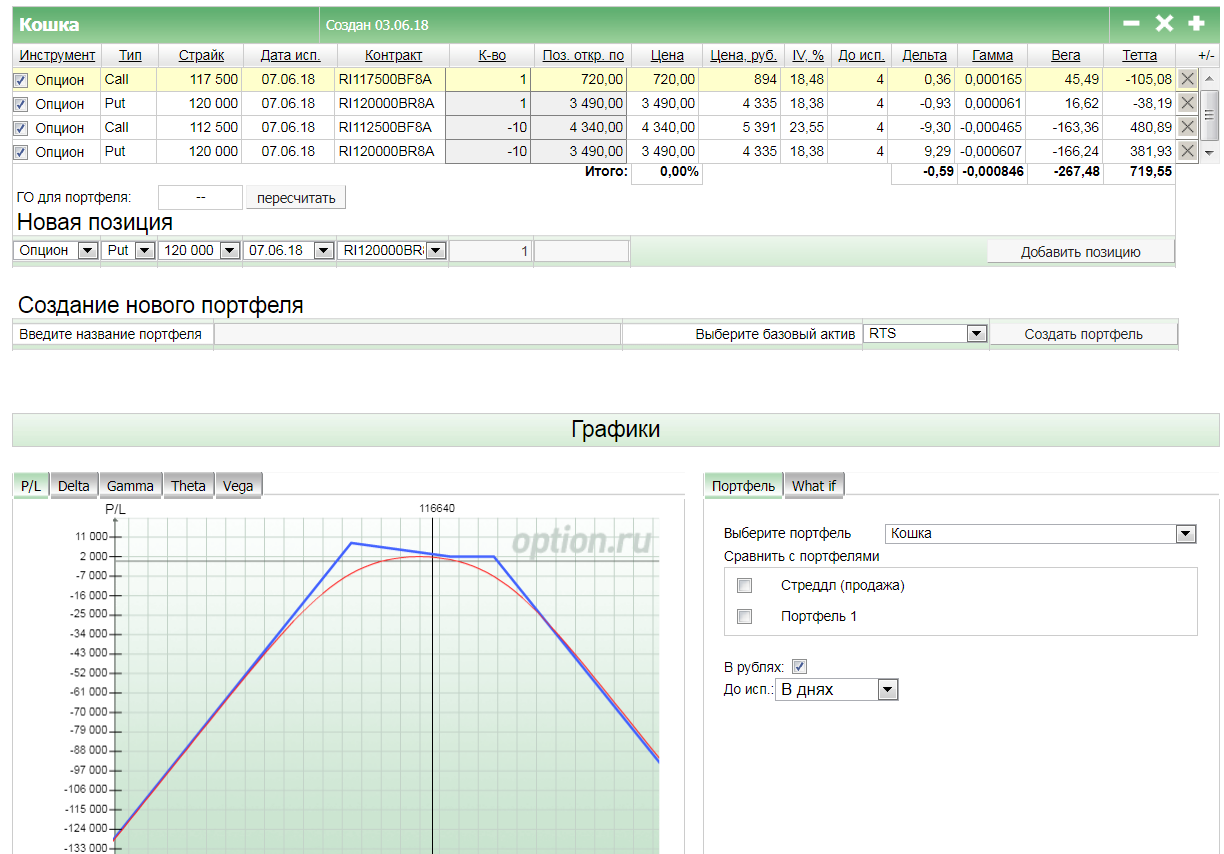This screenshot has width=1224, height=854.
Task: Sort by Дельта column header
Action: click(x=924, y=55)
